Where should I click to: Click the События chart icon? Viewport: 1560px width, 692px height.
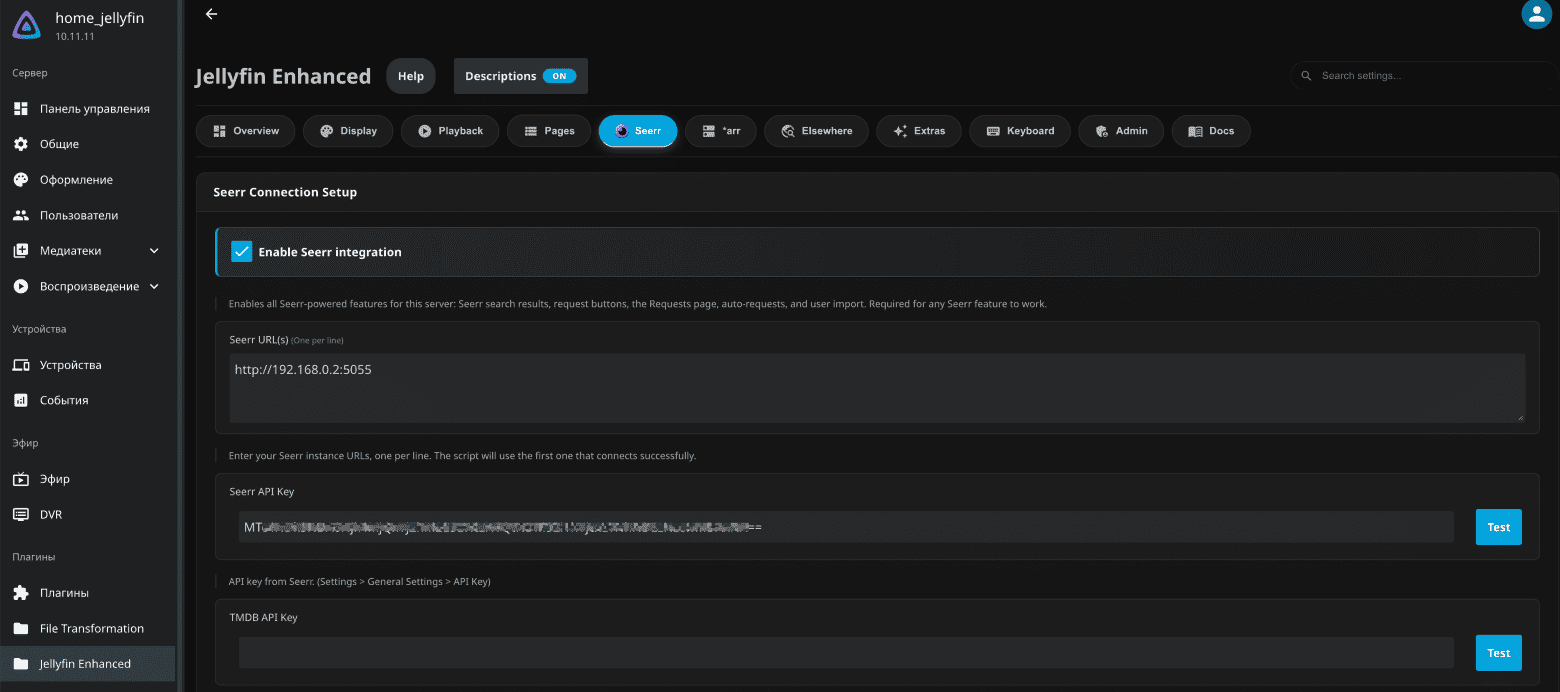pyautogui.click(x=21, y=400)
